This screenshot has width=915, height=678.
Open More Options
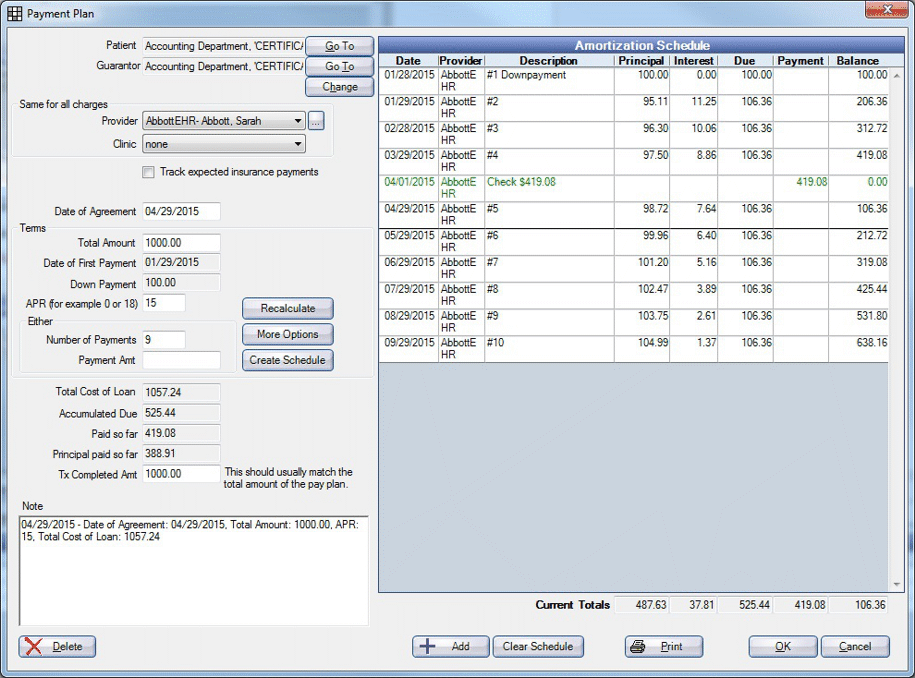287,334
